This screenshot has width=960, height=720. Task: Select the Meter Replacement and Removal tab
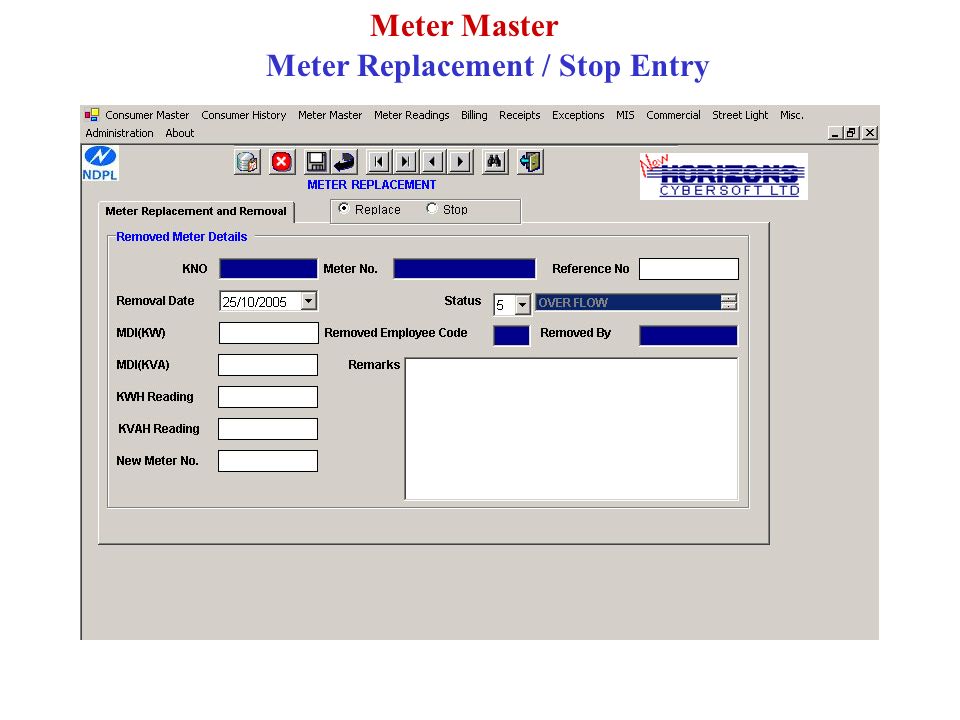coord(196,211)
